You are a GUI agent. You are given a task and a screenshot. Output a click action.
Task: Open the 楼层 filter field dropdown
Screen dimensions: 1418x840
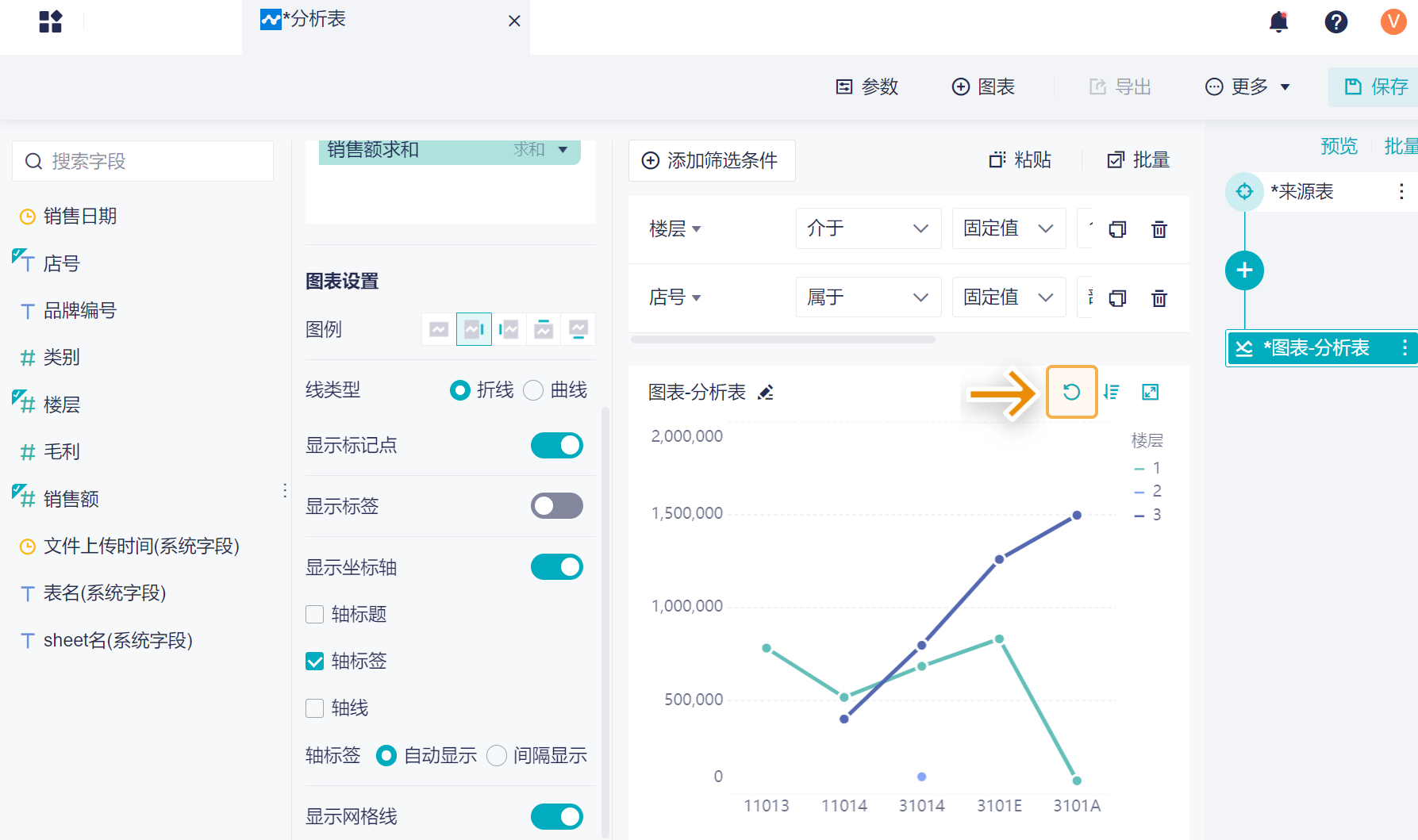pos(675,229)
